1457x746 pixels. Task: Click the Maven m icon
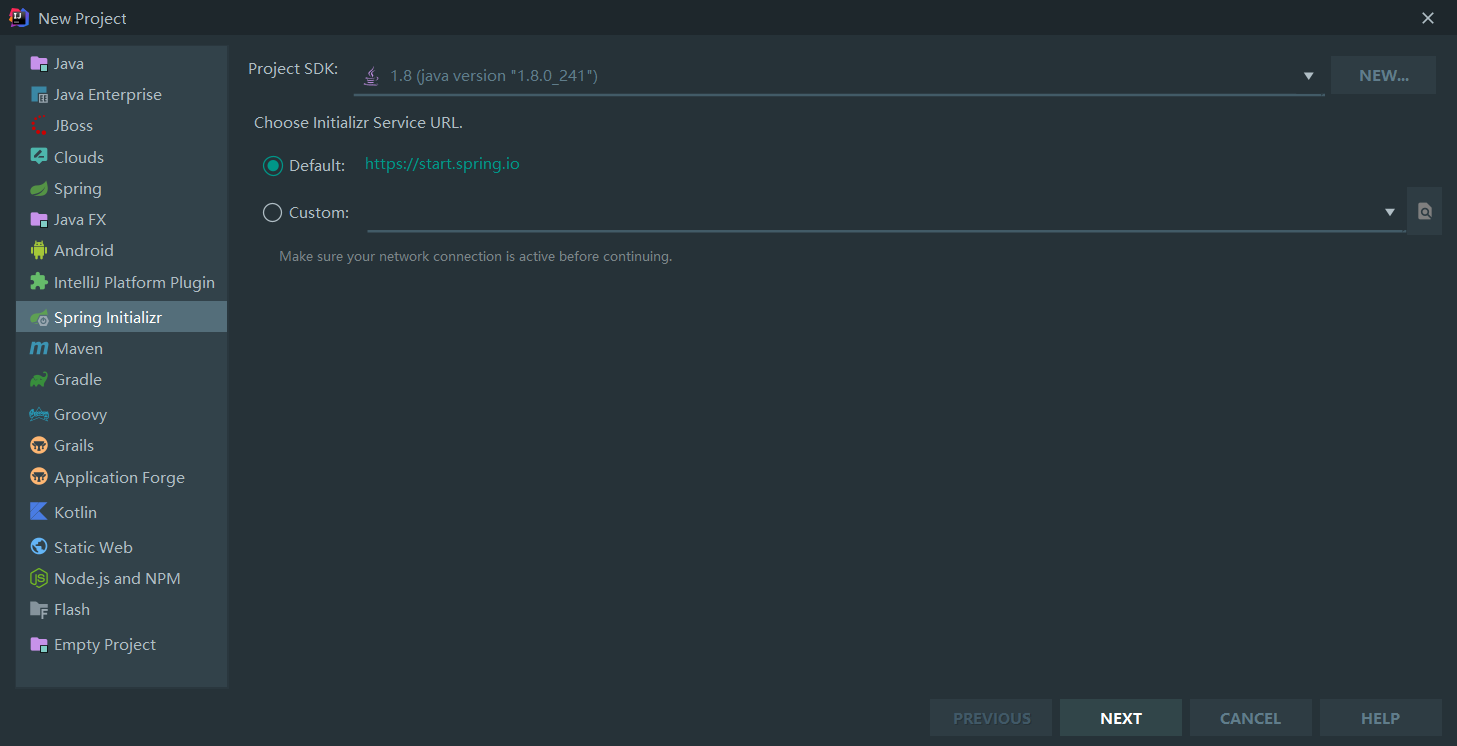pos(39,349)
